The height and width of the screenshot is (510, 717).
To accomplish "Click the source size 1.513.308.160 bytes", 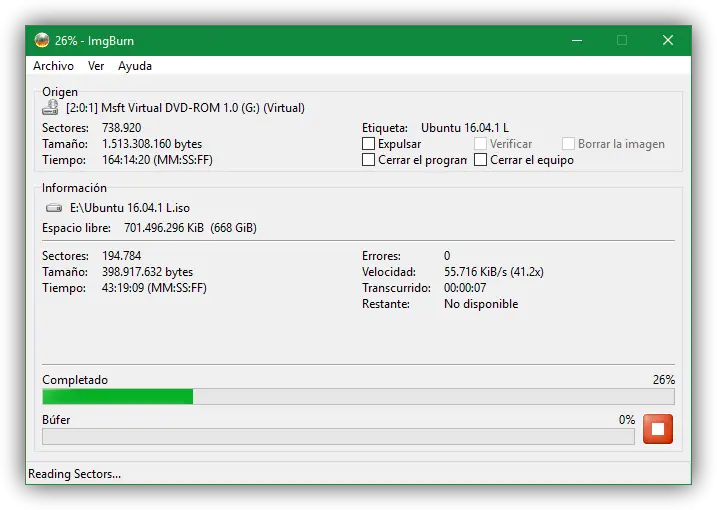I will click(152, 144).
